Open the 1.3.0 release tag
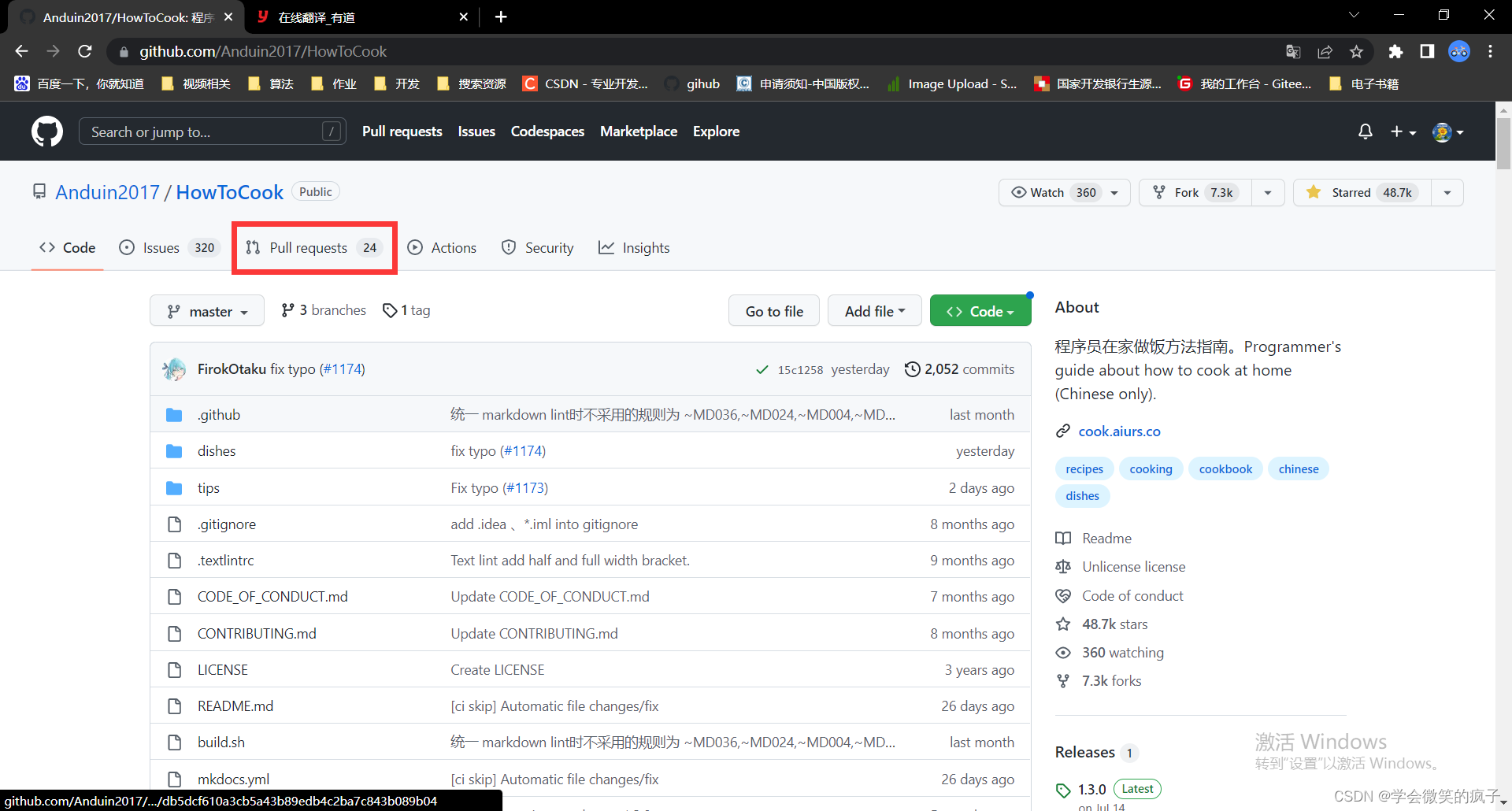1512x811 pixels. [x=1091, y=789]
